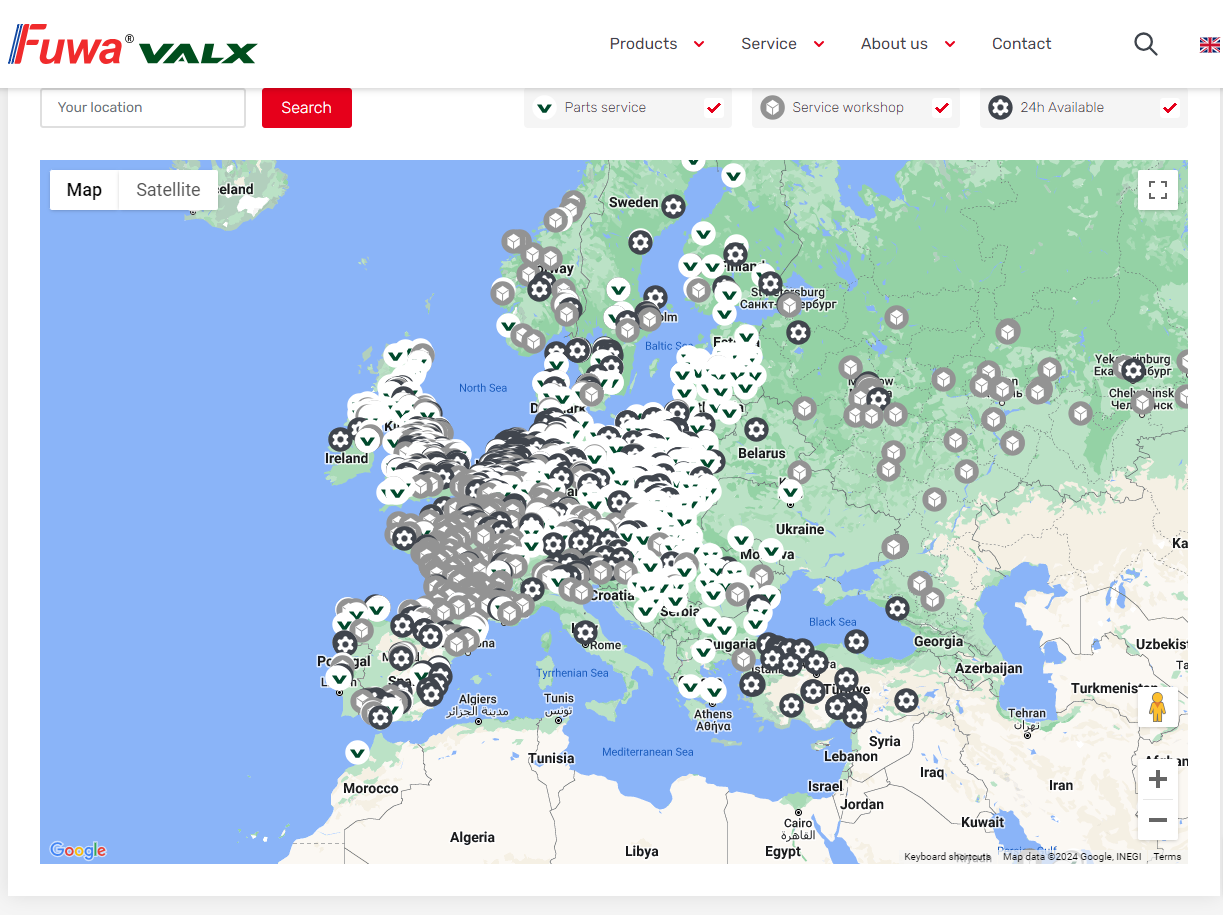The image size is (1223, 915).
Task: Select the Pegman street view icon
Action: [1157, 707]
